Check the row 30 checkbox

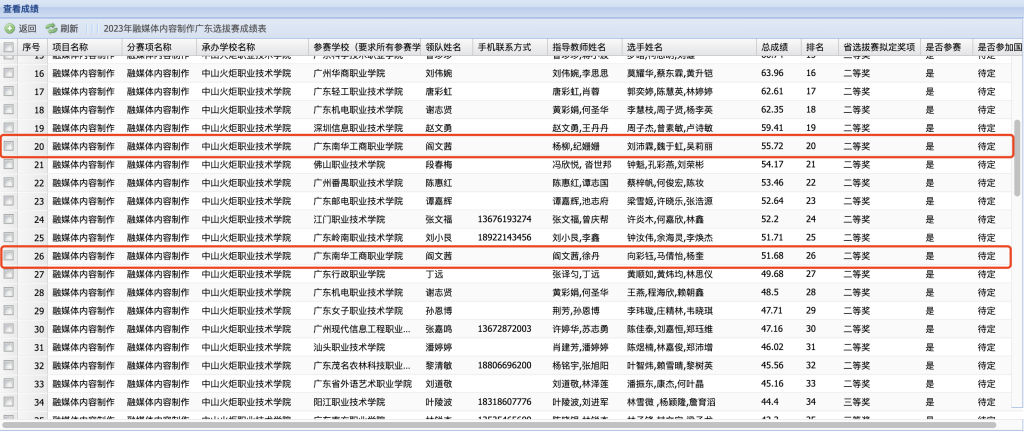pos(9,328)
